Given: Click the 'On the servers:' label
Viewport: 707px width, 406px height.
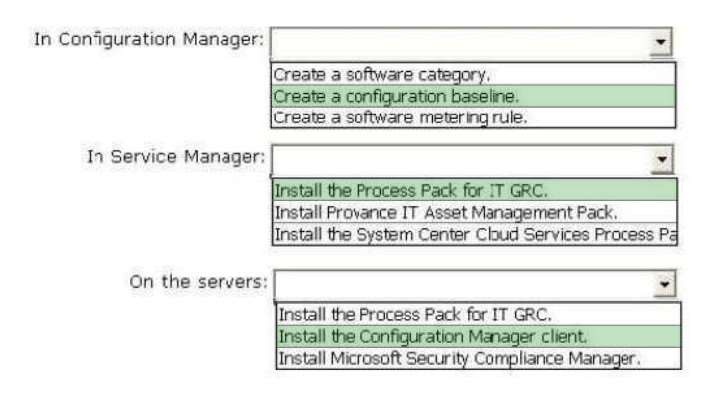Looking at the screenshot, I should (198, 281).
